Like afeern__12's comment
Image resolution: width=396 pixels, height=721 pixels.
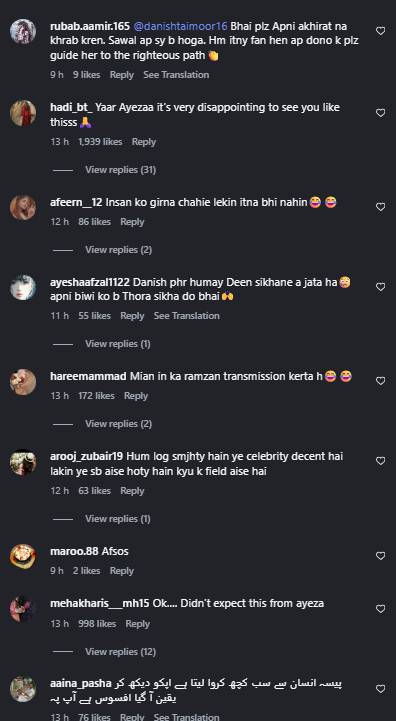click(x=380, y=207)
